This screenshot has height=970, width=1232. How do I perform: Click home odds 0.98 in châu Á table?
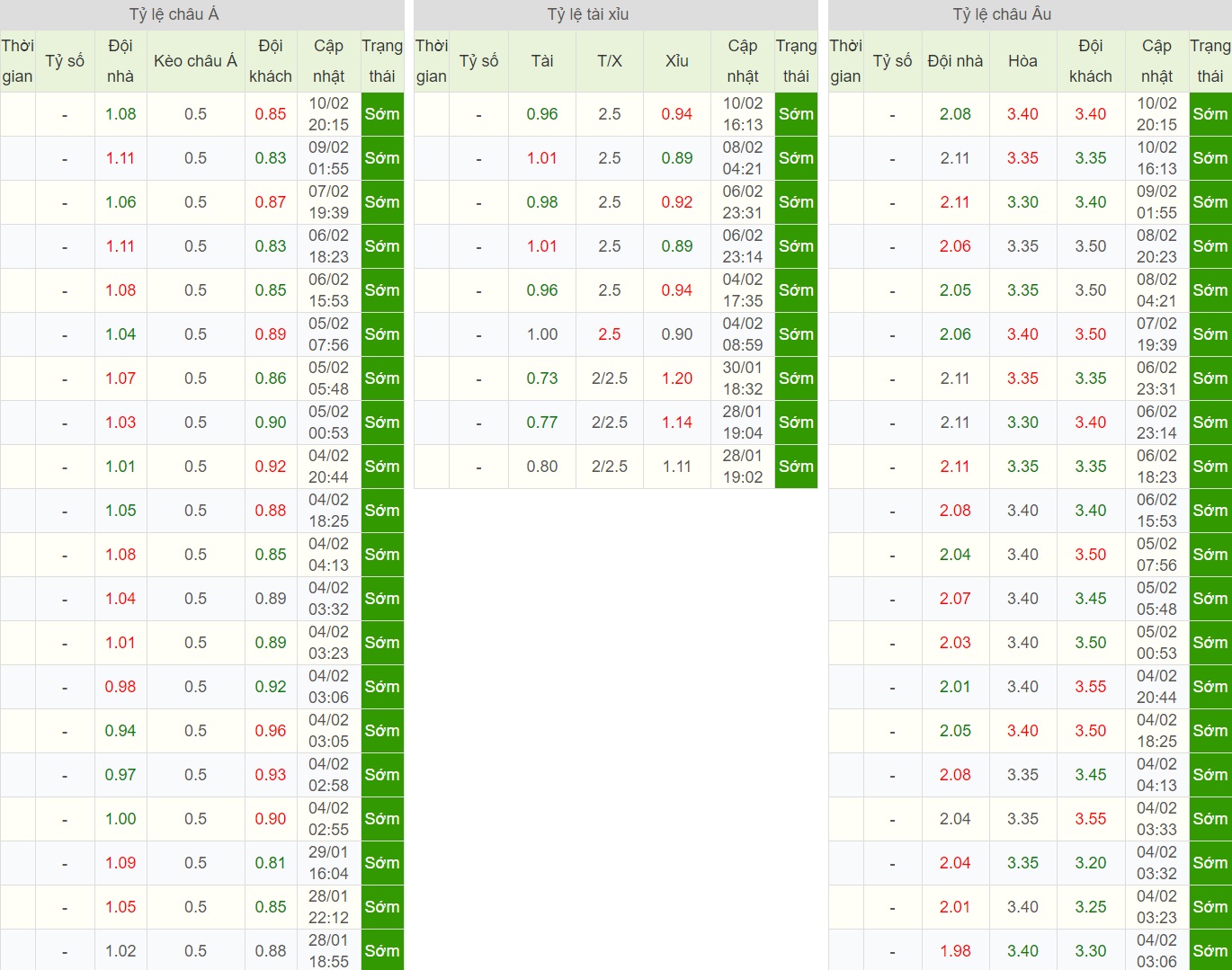pos(121,687)
